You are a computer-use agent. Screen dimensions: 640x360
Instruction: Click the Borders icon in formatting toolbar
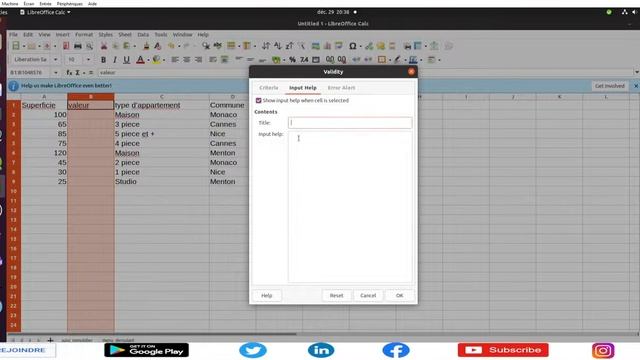pos(382,60)
